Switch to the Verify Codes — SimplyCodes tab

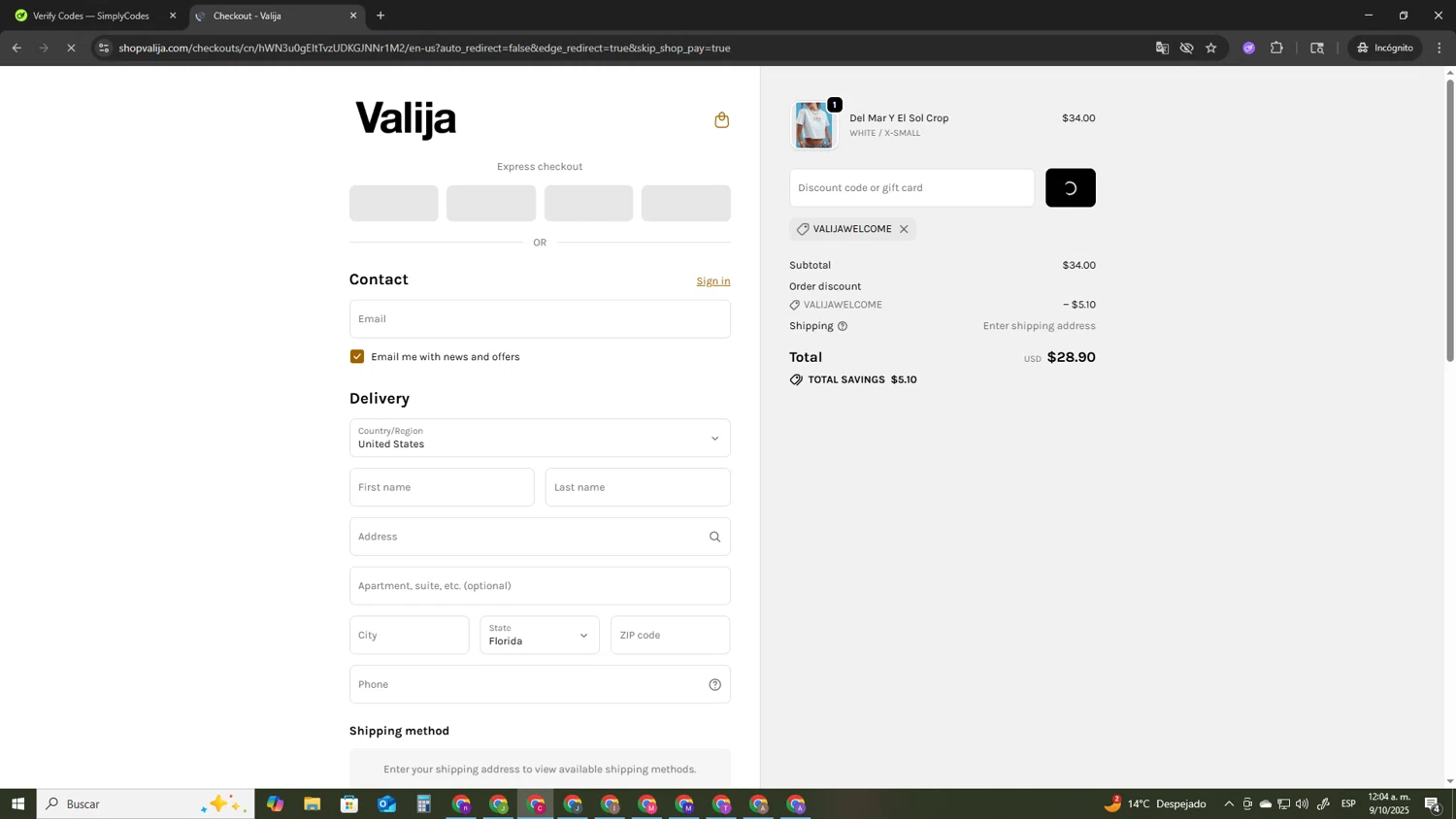click(91, 16)
